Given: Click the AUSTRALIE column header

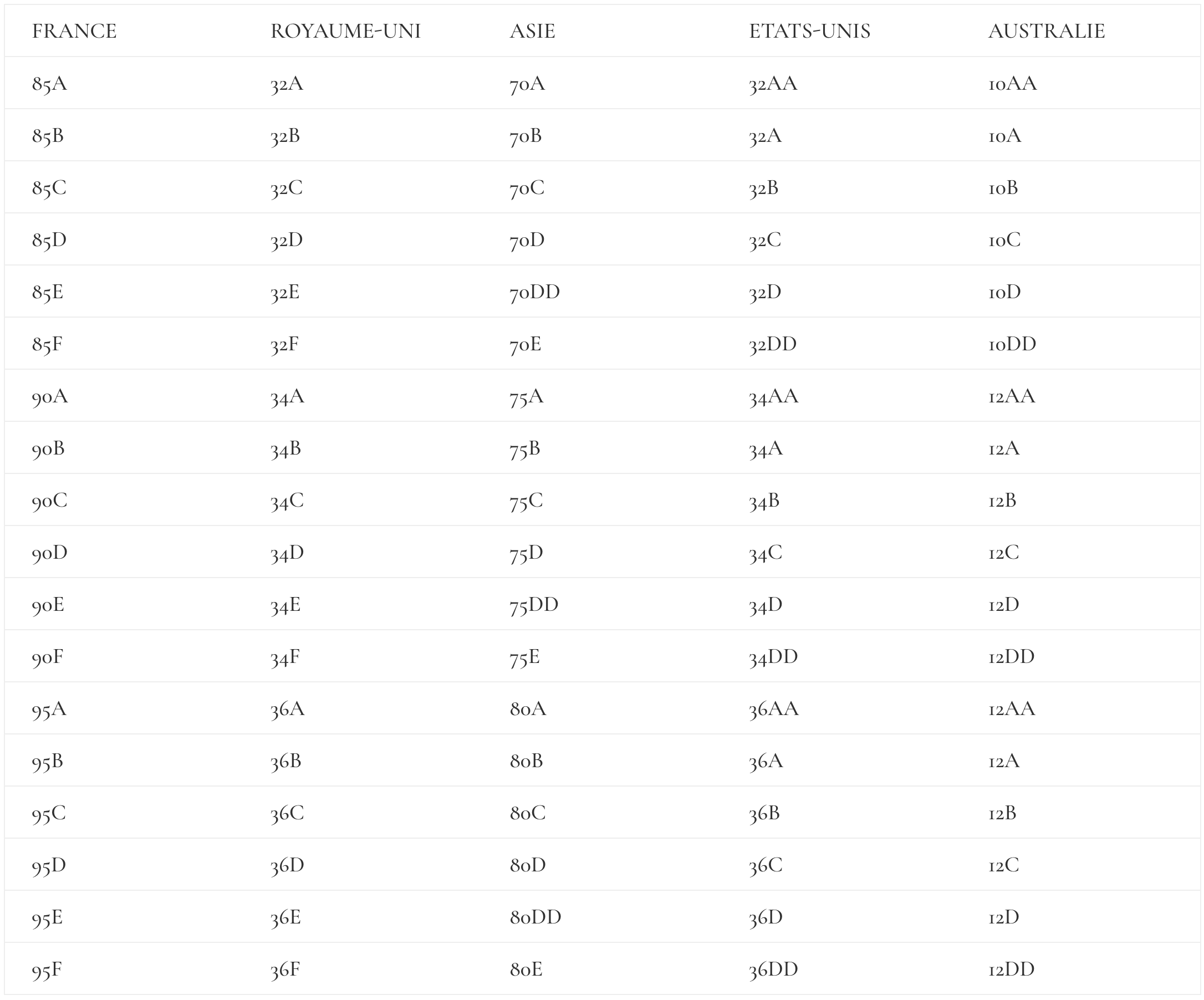Looking at the screenshot, I should (x=1047, y=31).
